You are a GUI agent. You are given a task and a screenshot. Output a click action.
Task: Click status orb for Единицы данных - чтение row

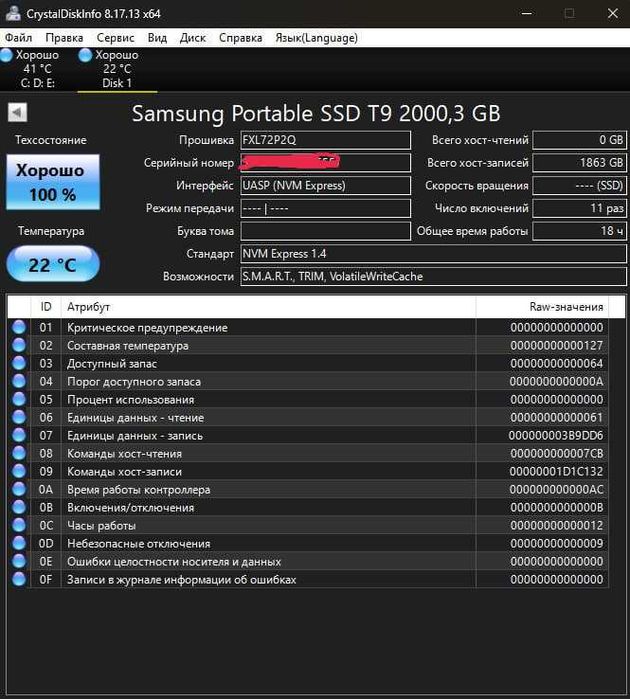(19, 417)
